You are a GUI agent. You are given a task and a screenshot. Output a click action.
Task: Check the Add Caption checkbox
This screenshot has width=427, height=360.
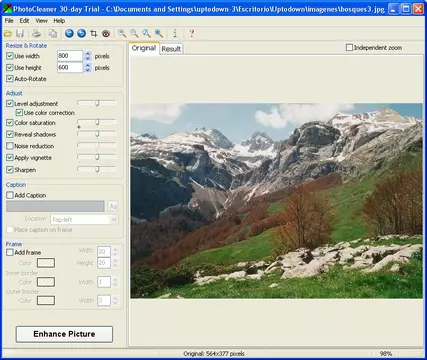(10, 195)
